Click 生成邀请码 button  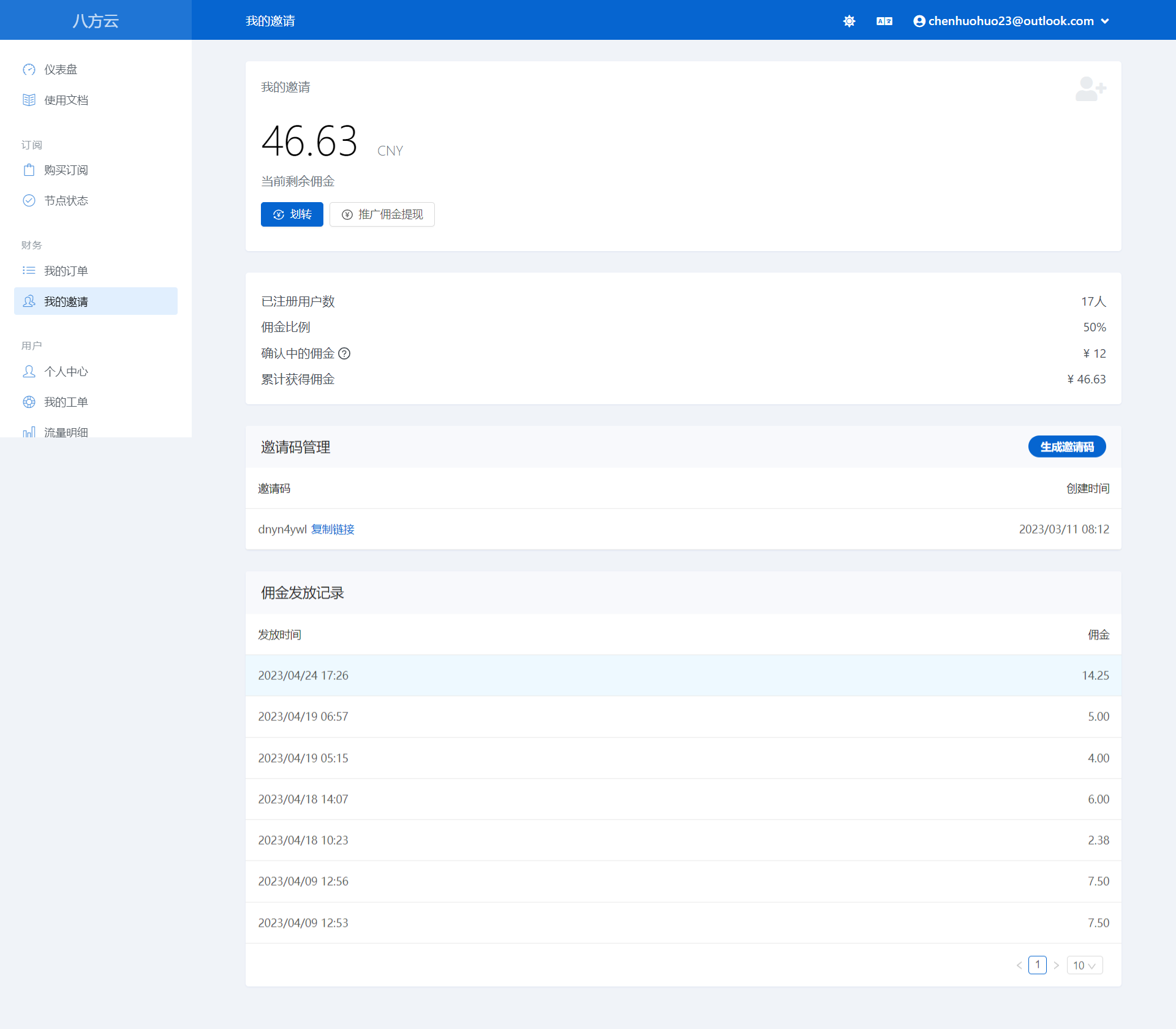1066,447
